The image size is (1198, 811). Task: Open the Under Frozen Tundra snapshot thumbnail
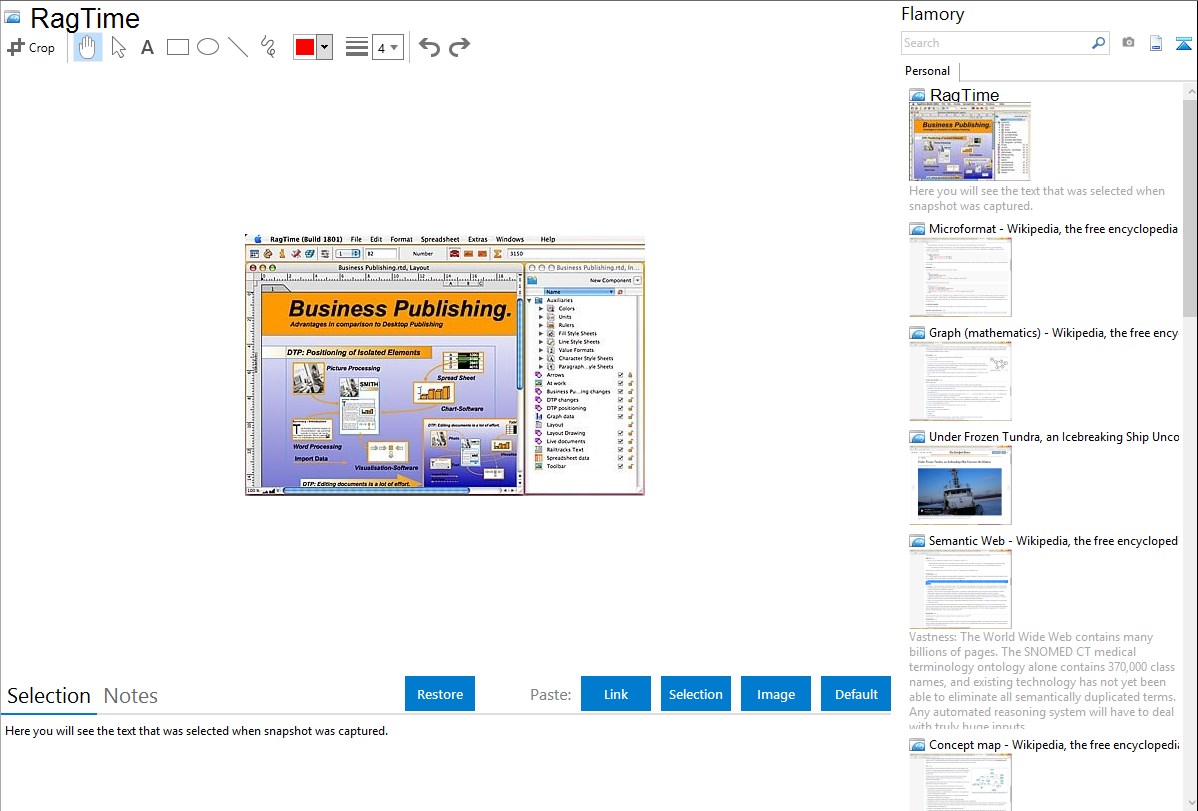point(960,485)
